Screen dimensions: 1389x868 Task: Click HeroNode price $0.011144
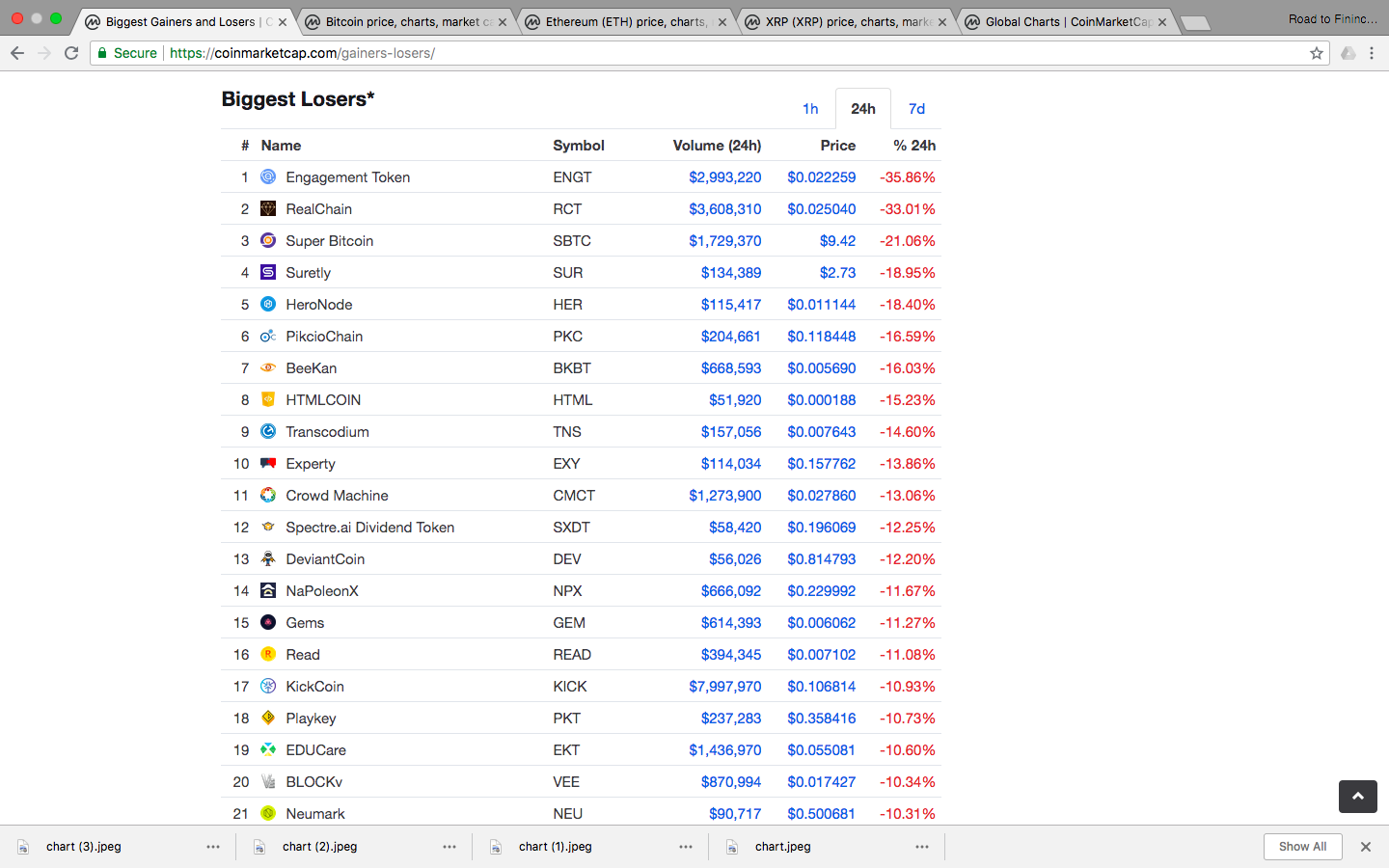pos(822,305)
